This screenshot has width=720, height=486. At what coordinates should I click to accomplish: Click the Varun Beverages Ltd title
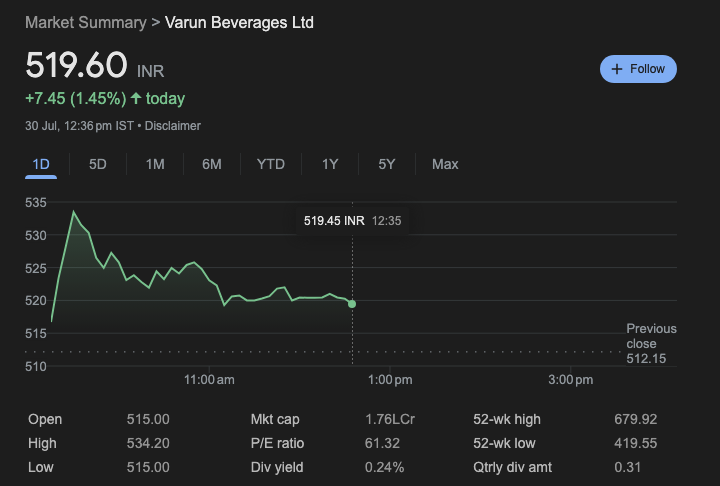pos(239,23)
